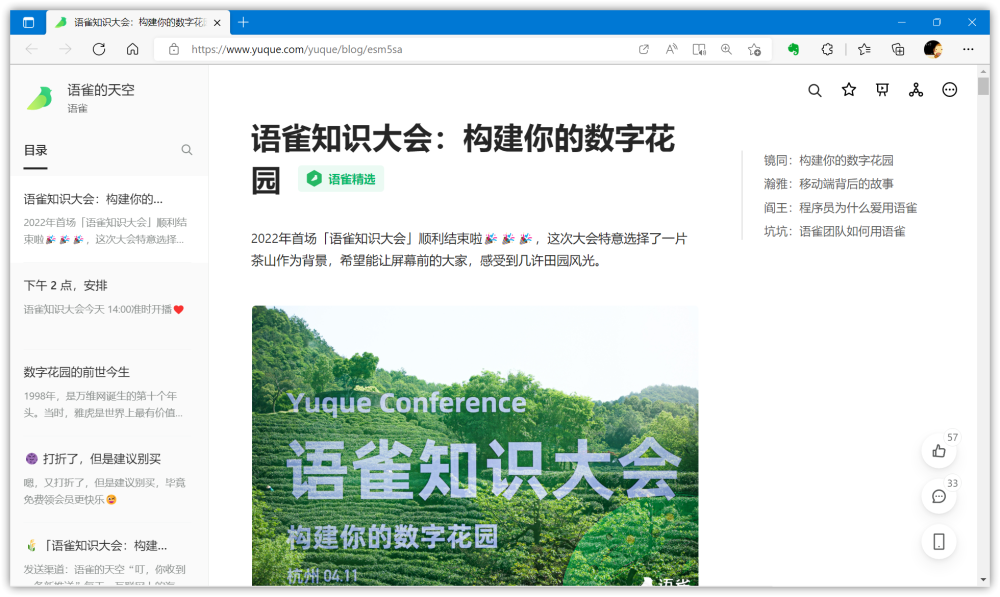Image resolution: width=1000 pixels, height=597 pixels.
Task: Jump to outline 镜同：构建你的数字花园
Action: [828, 160]
